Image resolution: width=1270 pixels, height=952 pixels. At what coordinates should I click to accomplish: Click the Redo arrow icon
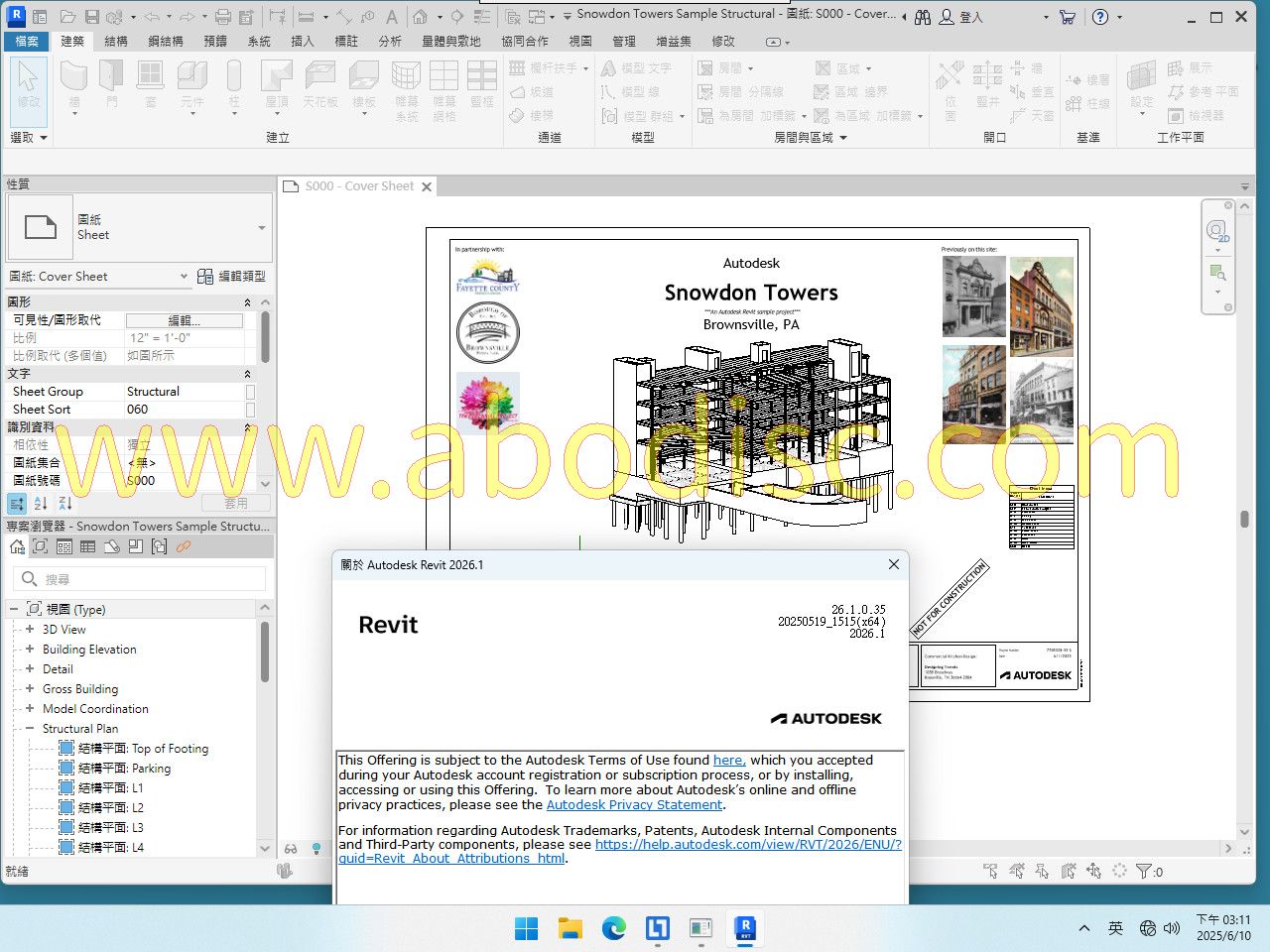point(188,17)
